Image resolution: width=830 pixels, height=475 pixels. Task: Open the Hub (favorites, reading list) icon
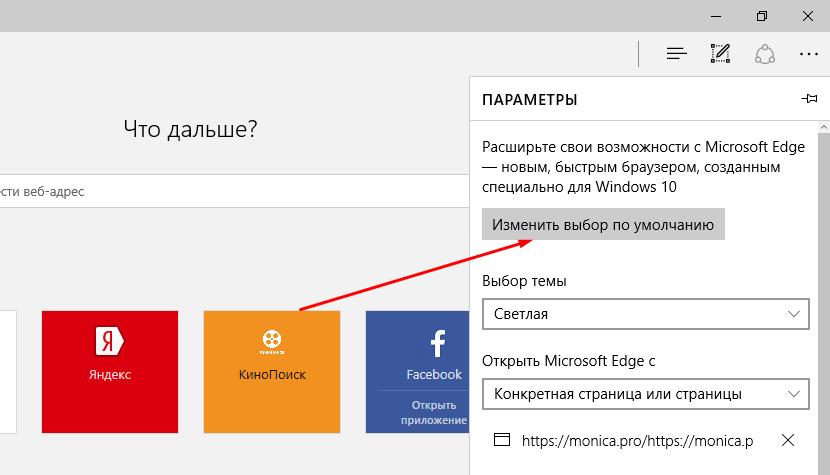pos(676,53)
